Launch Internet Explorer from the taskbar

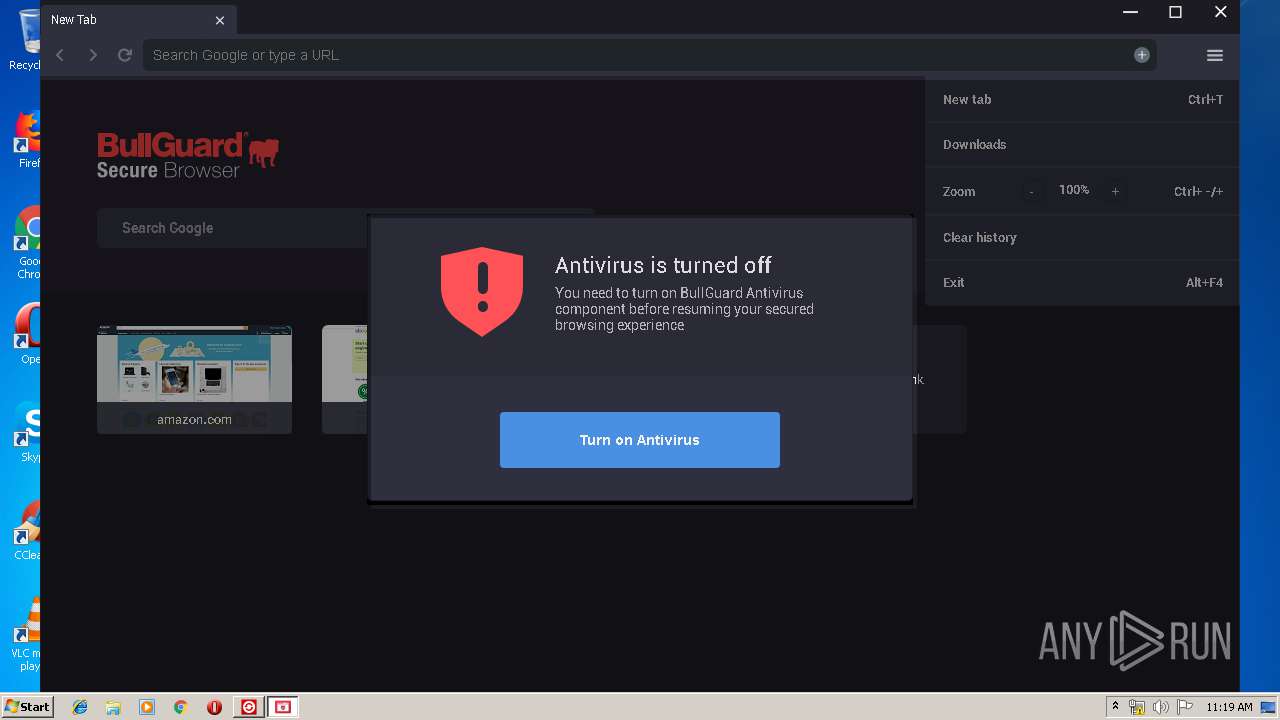click(80, 707)
